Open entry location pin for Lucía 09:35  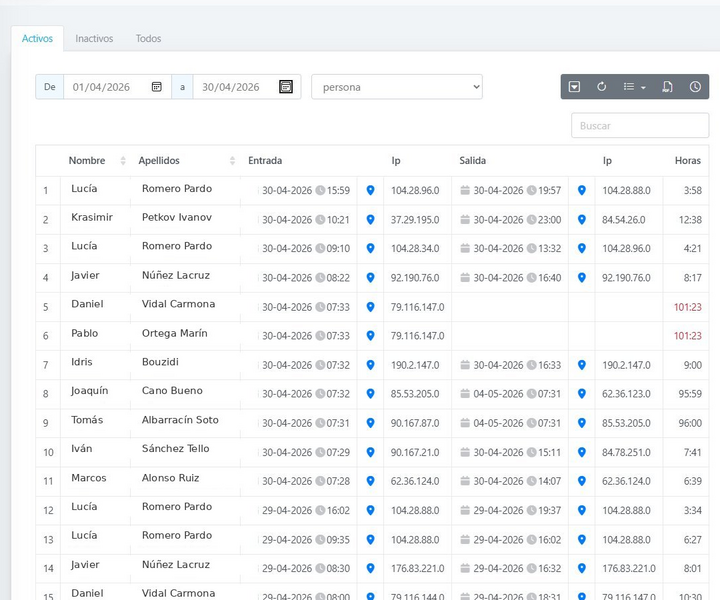point(371,539)
